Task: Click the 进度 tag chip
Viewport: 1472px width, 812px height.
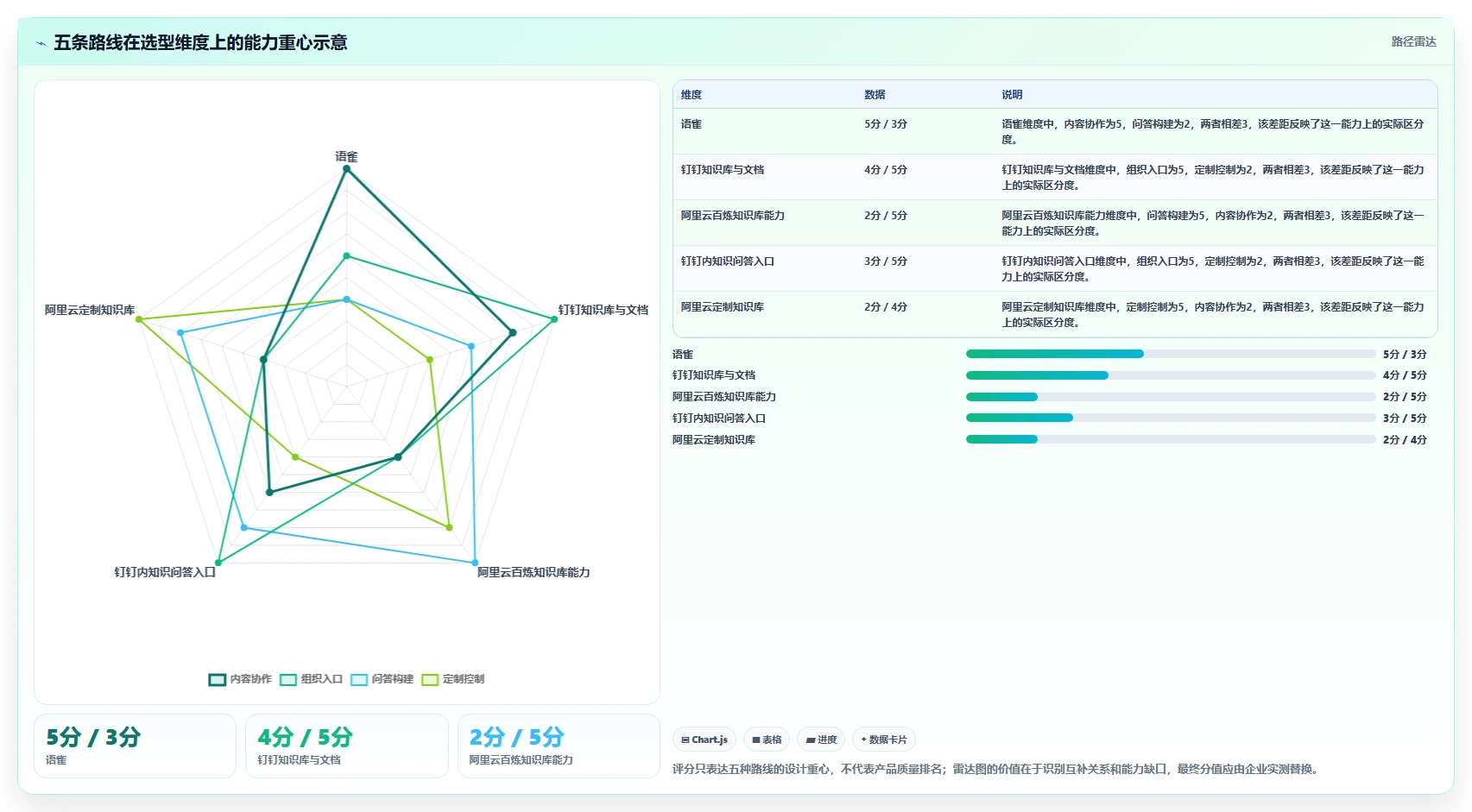Action: click(821, 740)
